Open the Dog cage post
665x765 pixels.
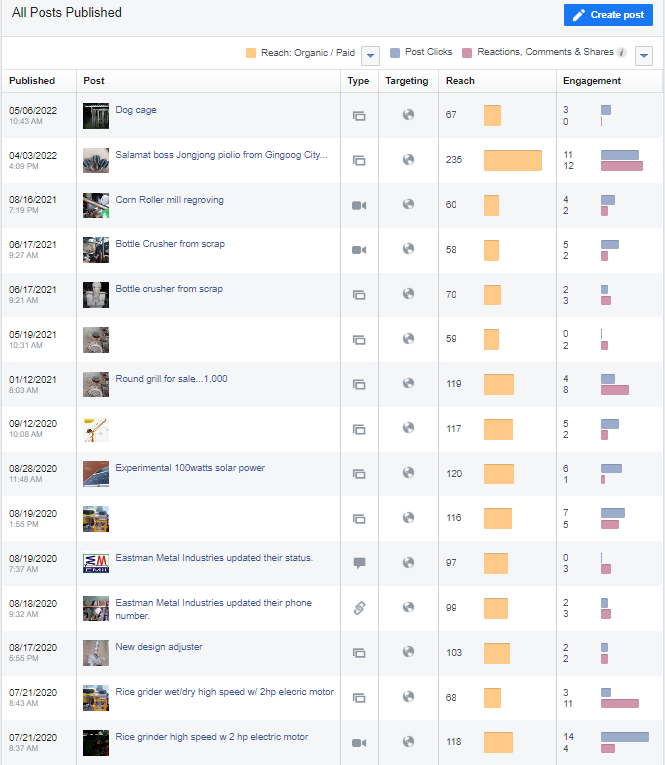136,110
